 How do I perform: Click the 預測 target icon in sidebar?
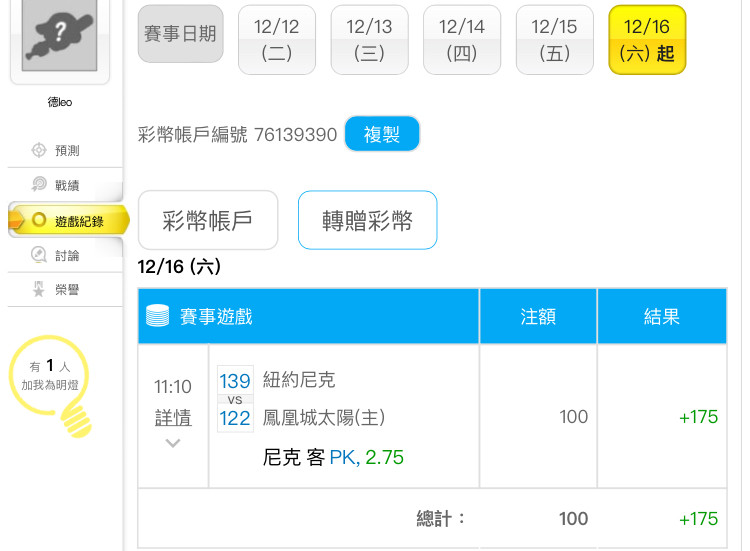pos(39,150)
